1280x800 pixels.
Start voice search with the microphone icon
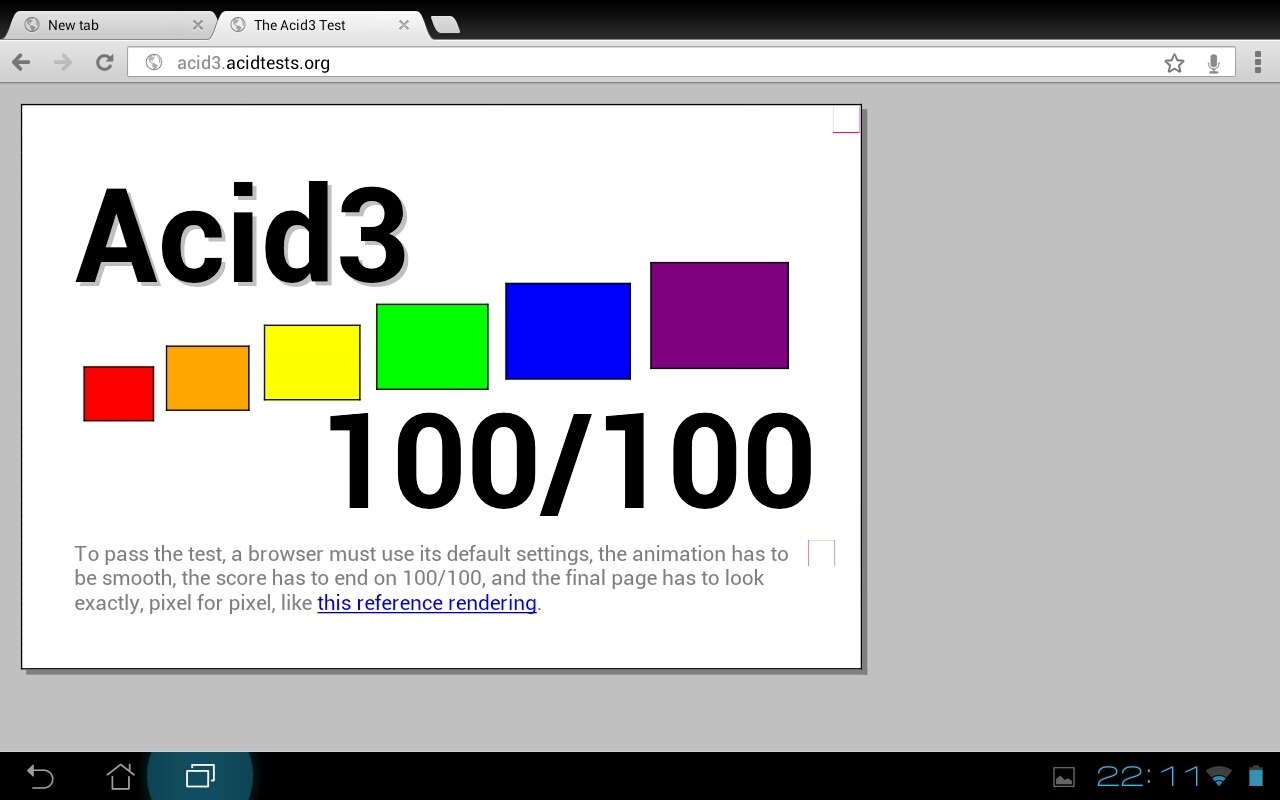click(x=1213, y=62)
